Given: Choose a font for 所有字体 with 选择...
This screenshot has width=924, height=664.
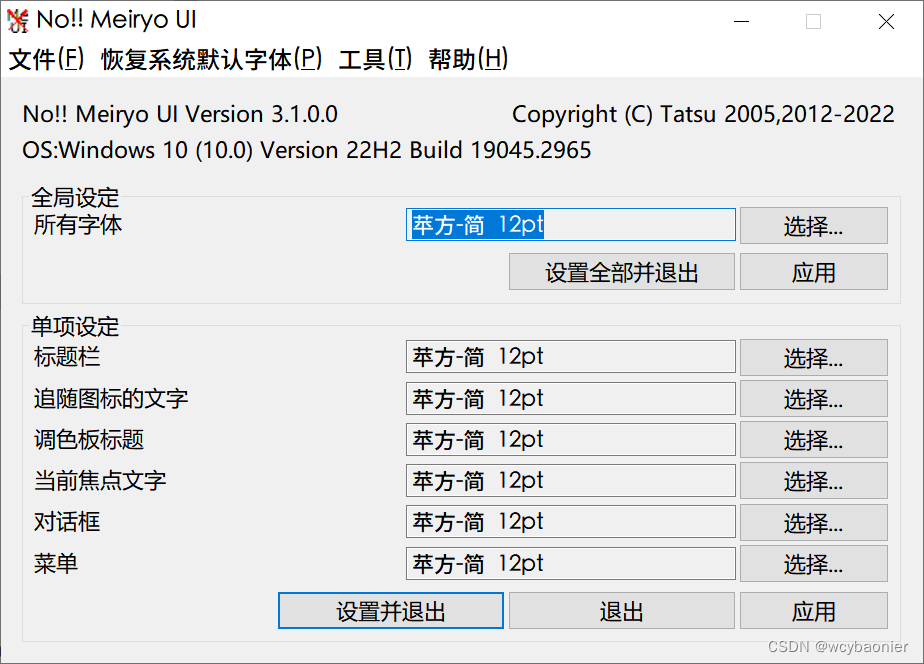Looking at the screenshot, I should tap(814, 225).
